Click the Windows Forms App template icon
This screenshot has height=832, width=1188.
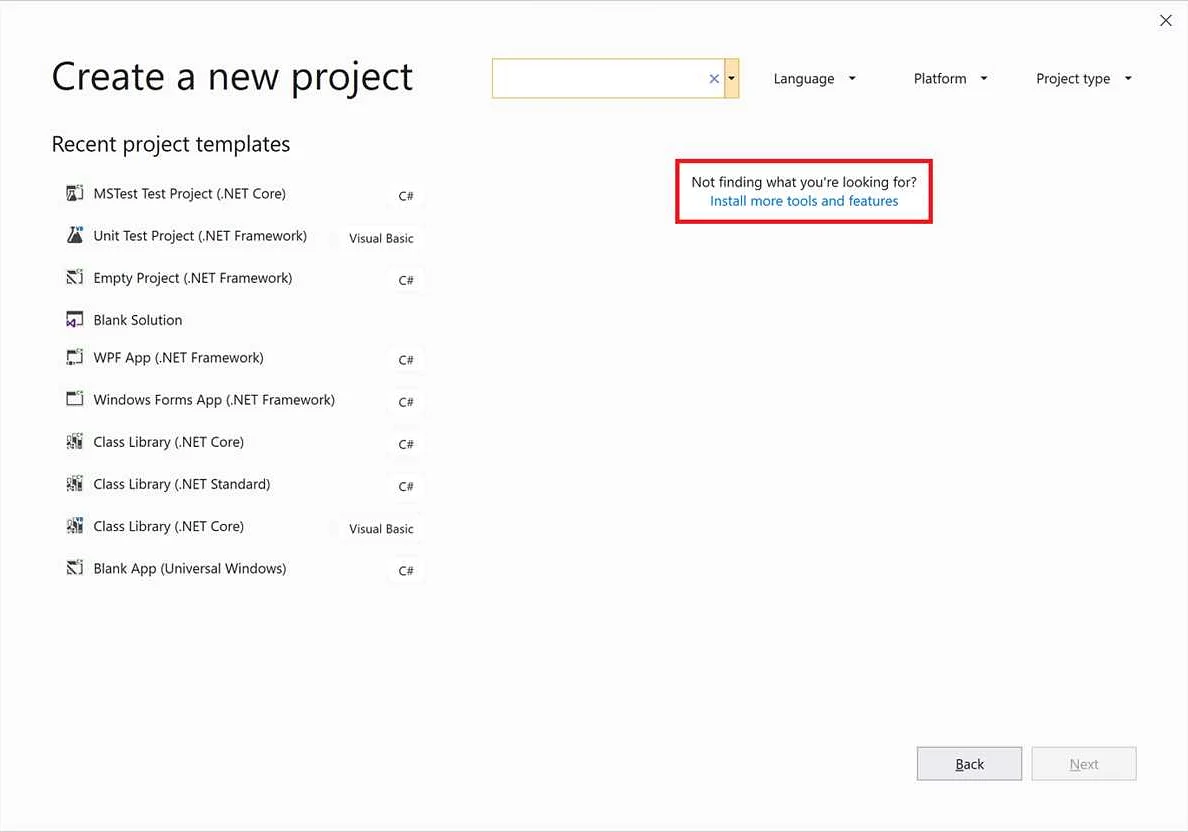pyautogui.click(x=75, y=398)
